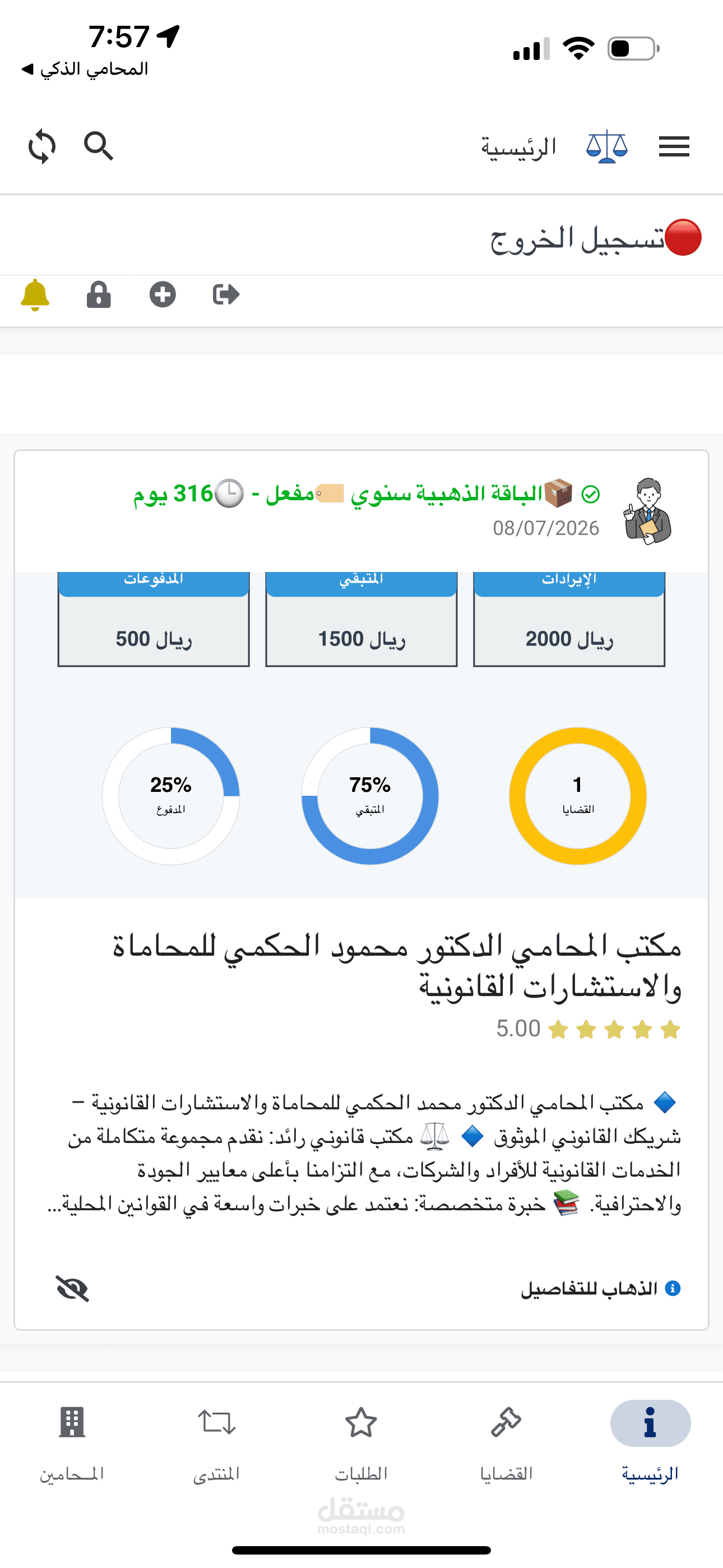
Task: Tap the lawyer avatar thumbnail
Action: 647,511
